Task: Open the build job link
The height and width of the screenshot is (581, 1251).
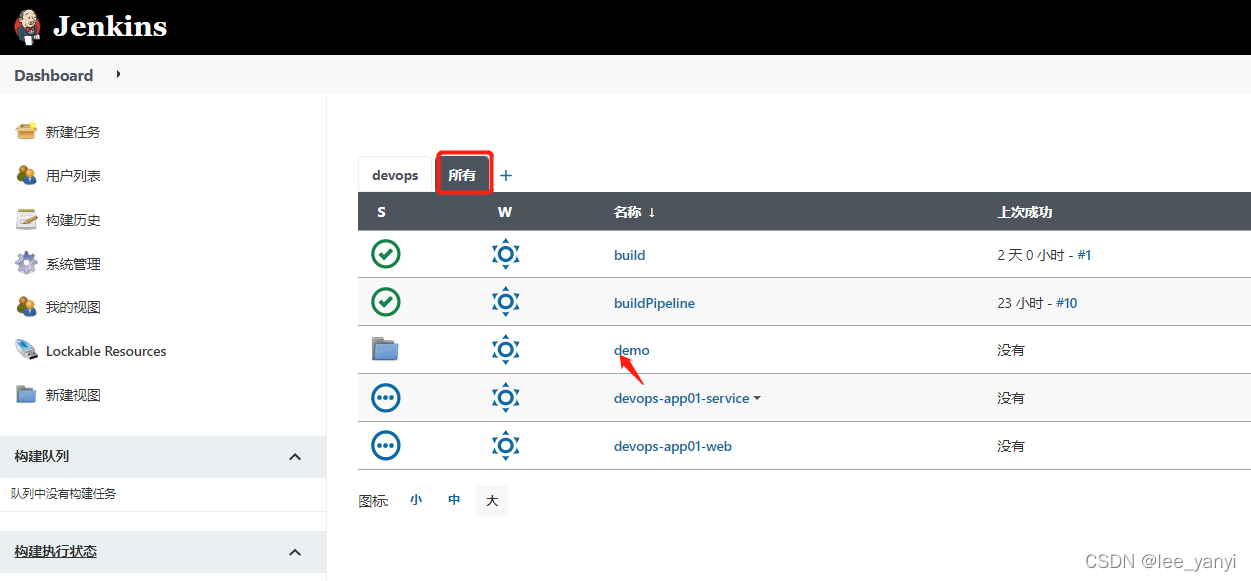Action: pos(629,255)
